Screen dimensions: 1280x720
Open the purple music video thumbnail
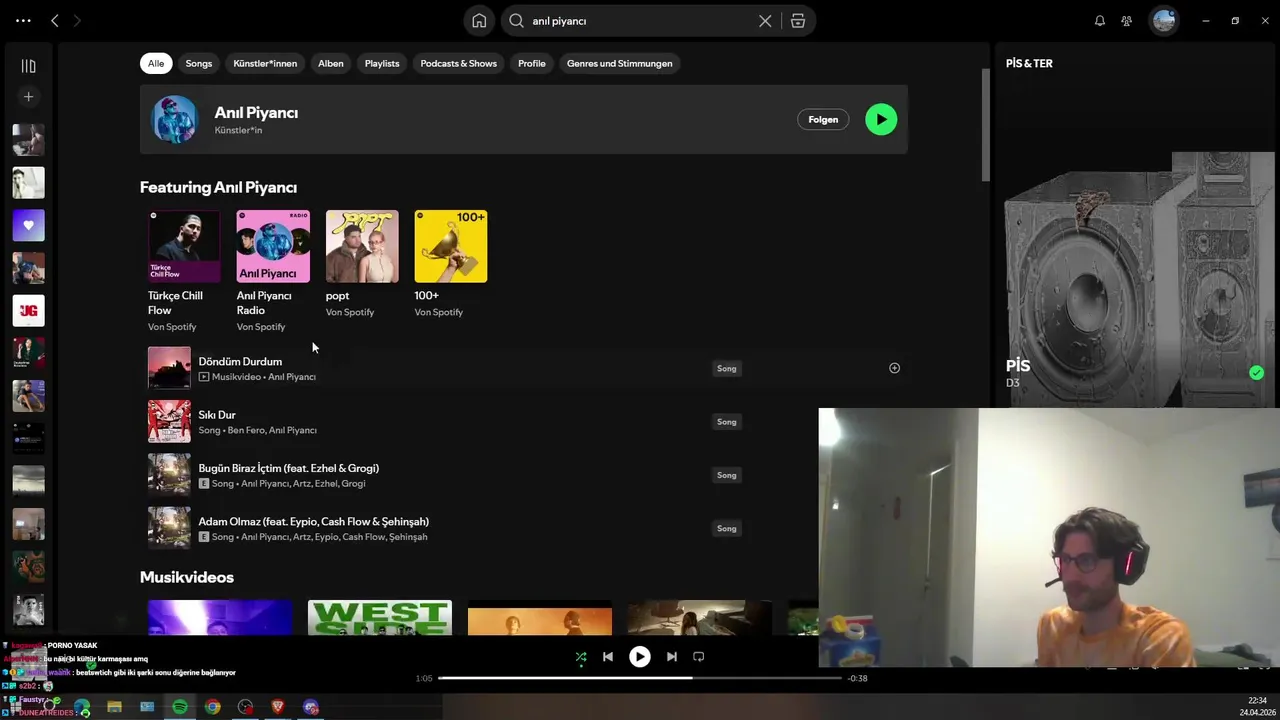pyautogui.click(x=220, y=617)
